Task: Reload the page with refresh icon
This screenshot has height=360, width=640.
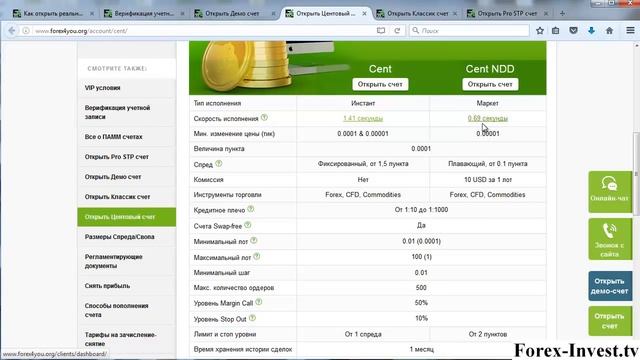Action: point(397,31)
